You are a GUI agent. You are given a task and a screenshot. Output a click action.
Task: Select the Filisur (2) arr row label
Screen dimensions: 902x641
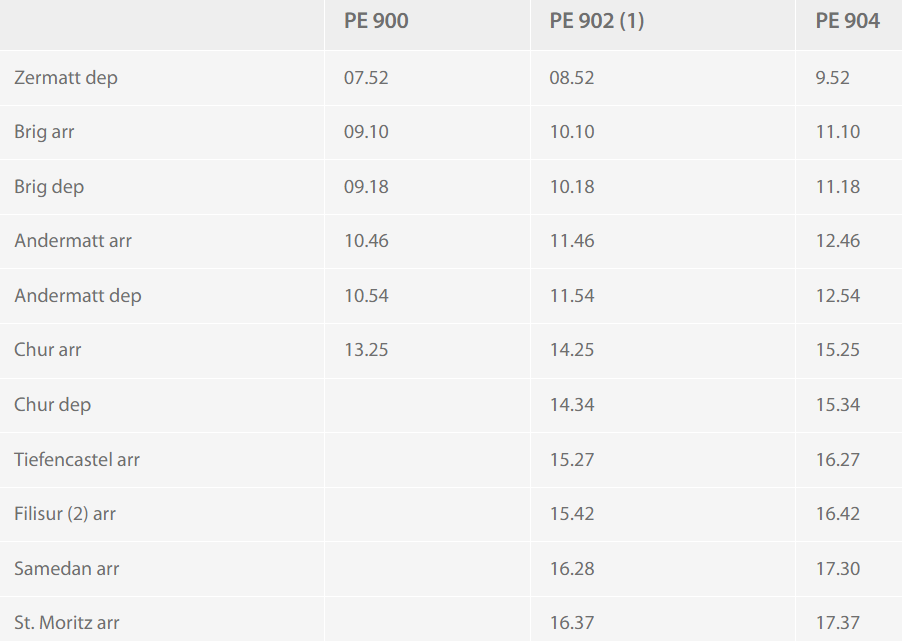[65, 514]
